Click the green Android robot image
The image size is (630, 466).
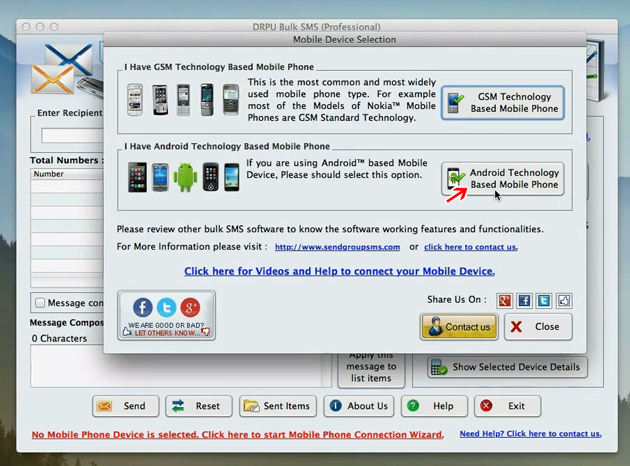tap(185, 177)
